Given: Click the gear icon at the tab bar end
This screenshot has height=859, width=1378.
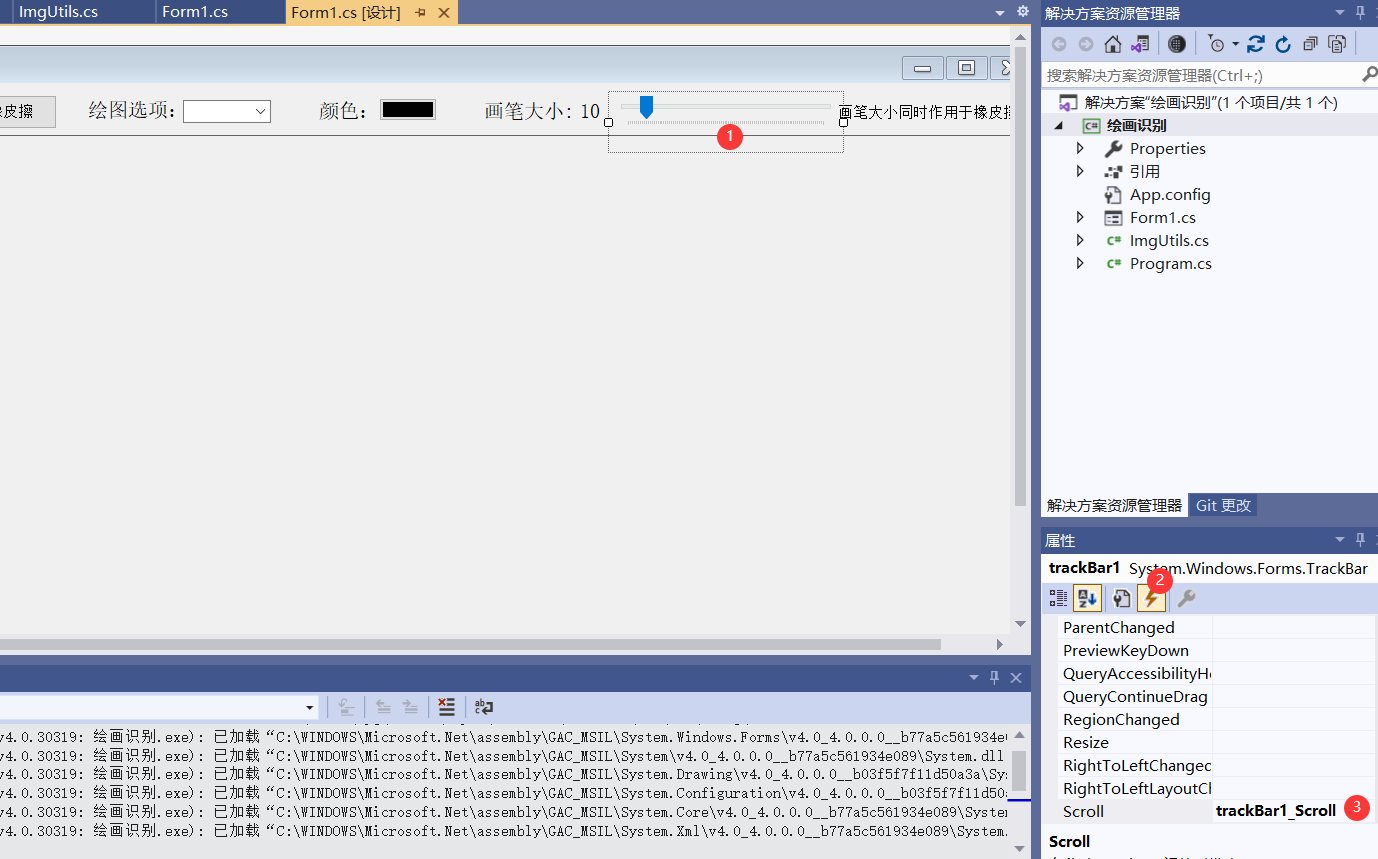Looking at the screenshot, I should (x=1023, y=12).
